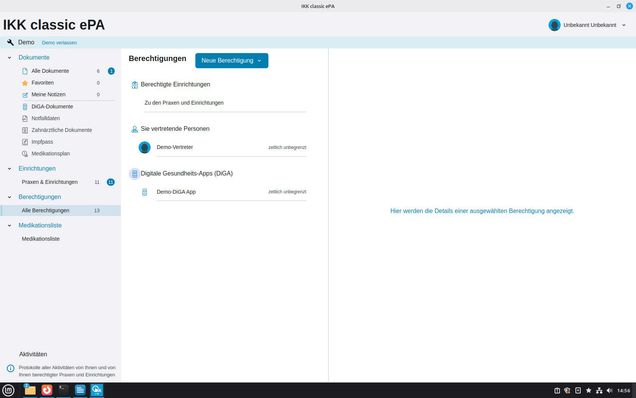636x398 pixels.
Task: Open Alle Dokumente in the sidebar
Action: (50, 71)
